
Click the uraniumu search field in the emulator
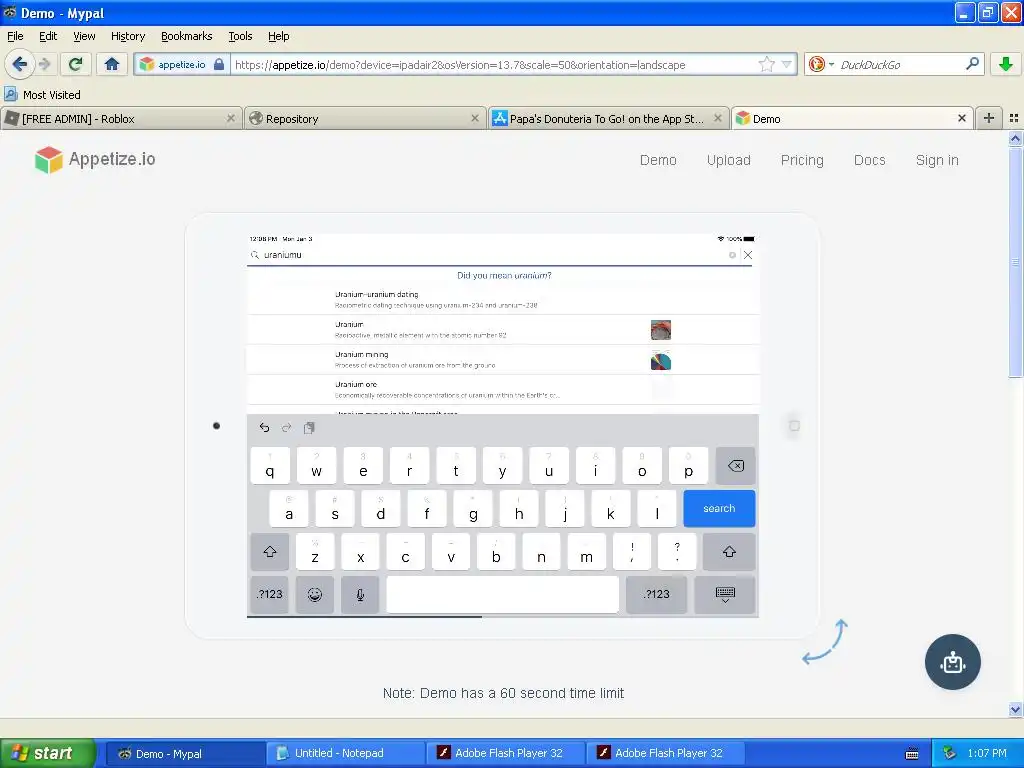490,255
